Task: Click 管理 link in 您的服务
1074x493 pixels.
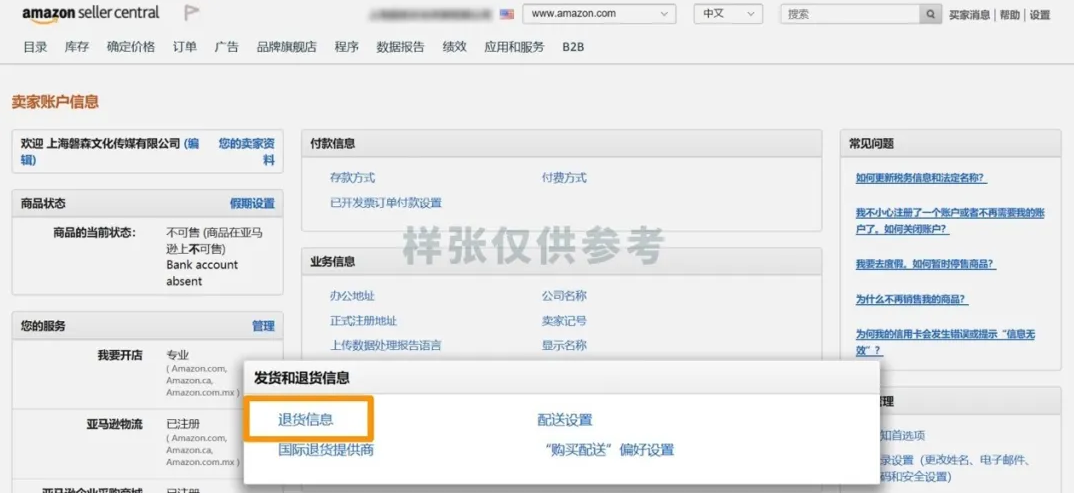Action: (x=263, y=326)
